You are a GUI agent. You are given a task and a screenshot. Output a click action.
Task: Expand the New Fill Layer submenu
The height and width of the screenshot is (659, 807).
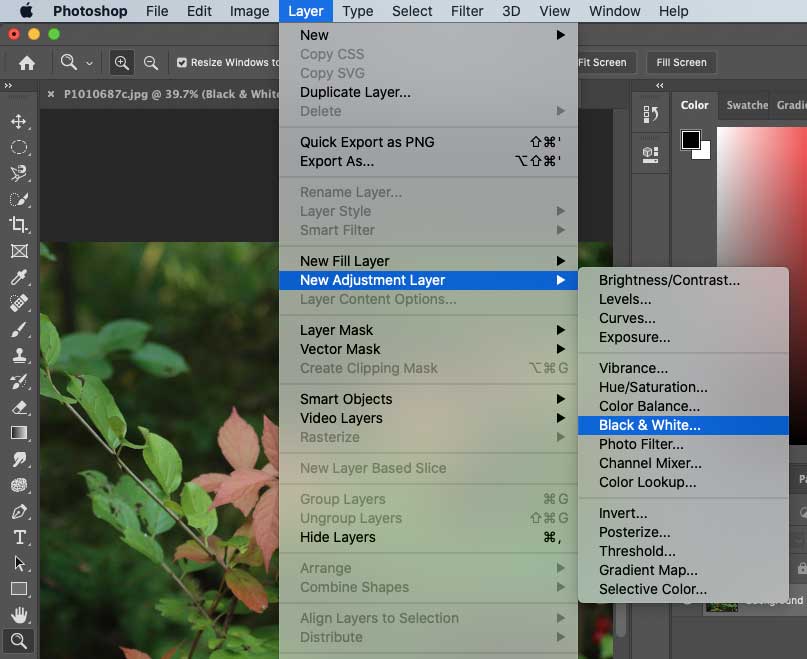(428, 261)
